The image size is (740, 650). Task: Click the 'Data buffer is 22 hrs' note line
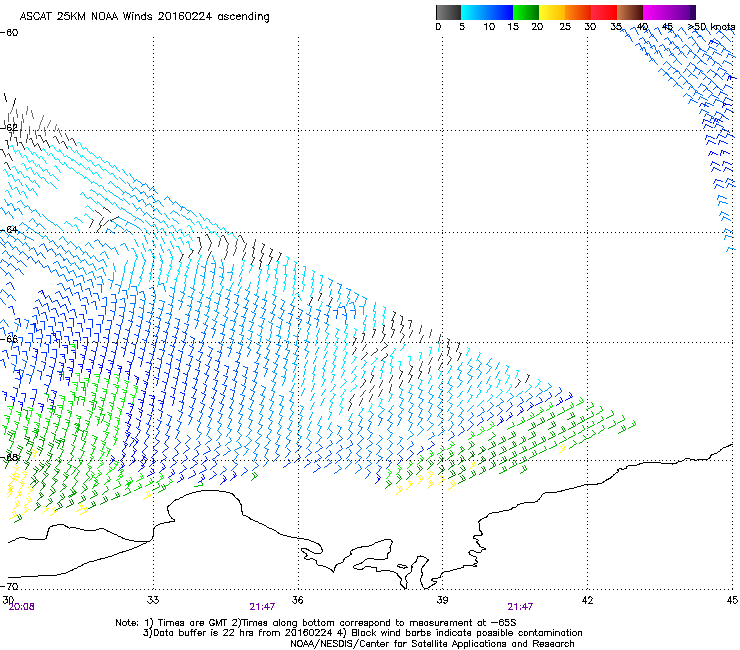362,633
